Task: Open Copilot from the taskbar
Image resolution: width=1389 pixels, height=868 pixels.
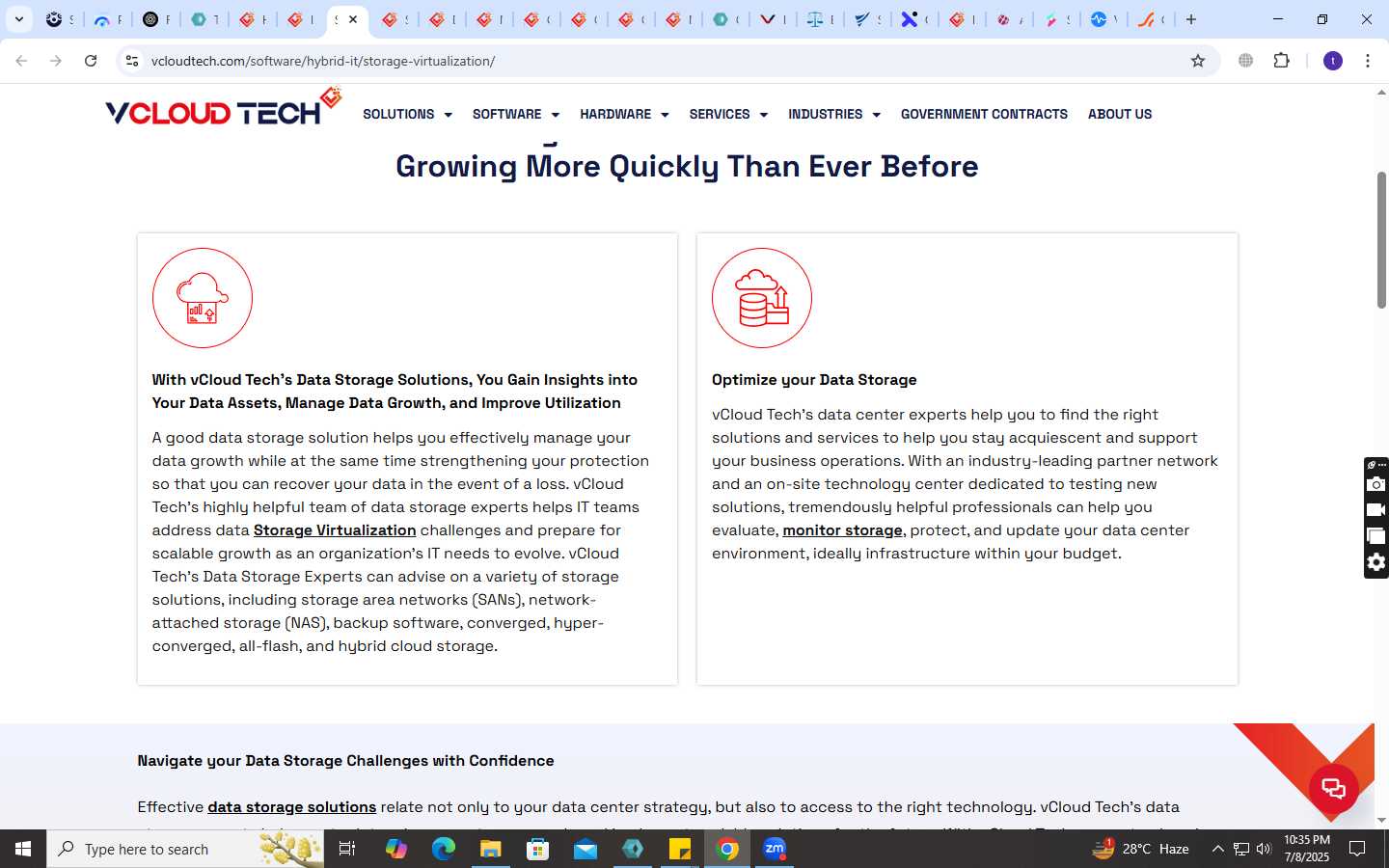Action: click(395, 849)
